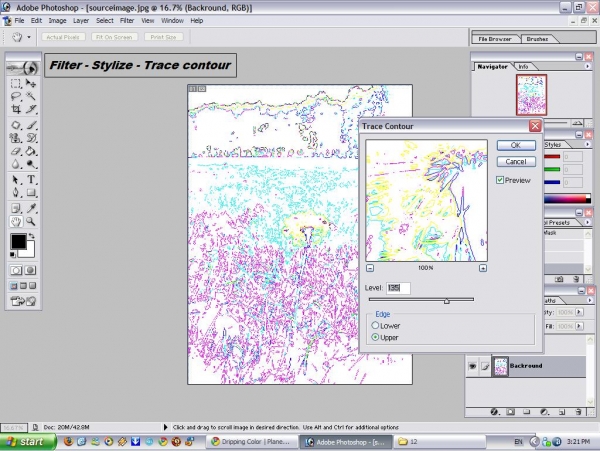Select the Zoom tool
The image size is (600, 451).
(x=31, y=221)
